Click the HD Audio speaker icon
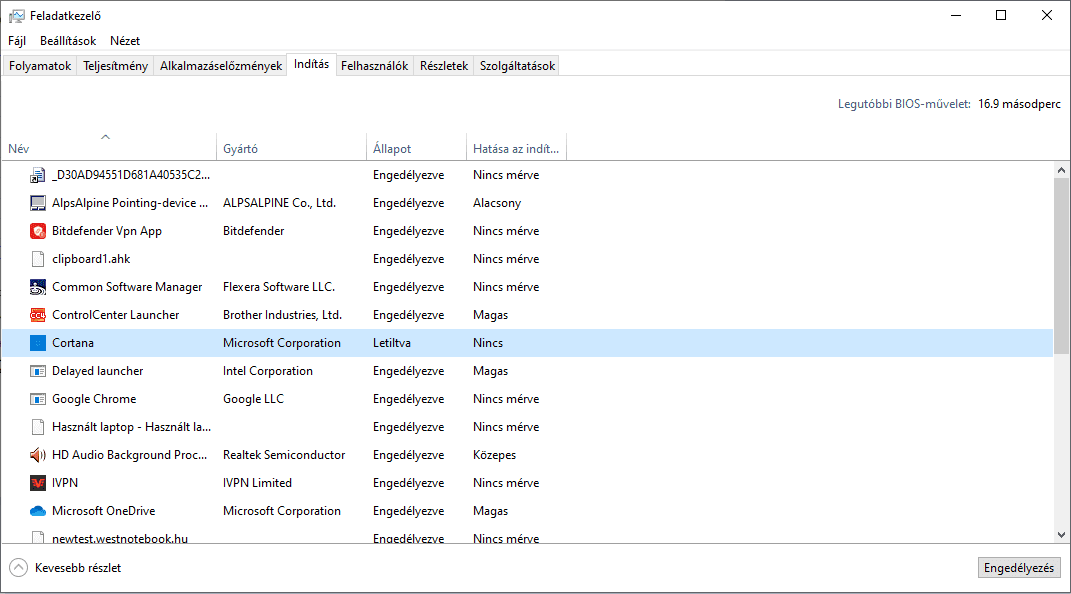Image resolution: width=1071 pixels, height=594 pixels. pos(38,455)
